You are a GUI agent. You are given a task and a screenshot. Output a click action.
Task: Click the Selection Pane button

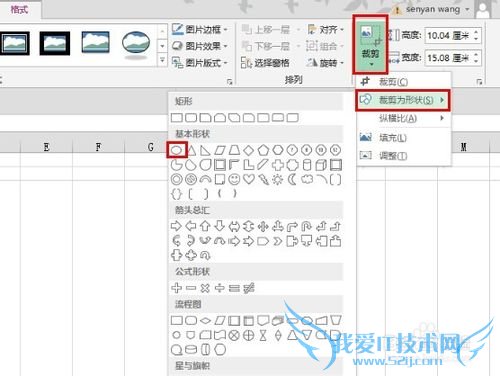[265, 62]
